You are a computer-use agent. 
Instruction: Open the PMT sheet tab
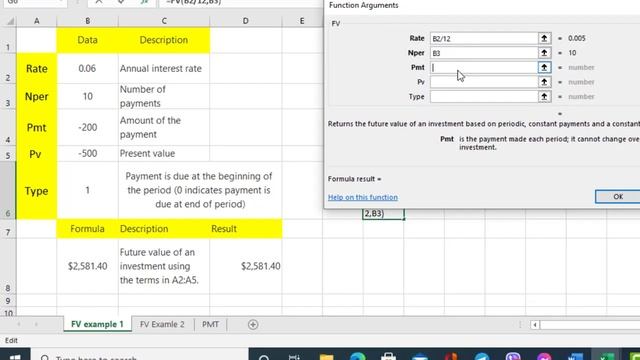pos(211,324)
